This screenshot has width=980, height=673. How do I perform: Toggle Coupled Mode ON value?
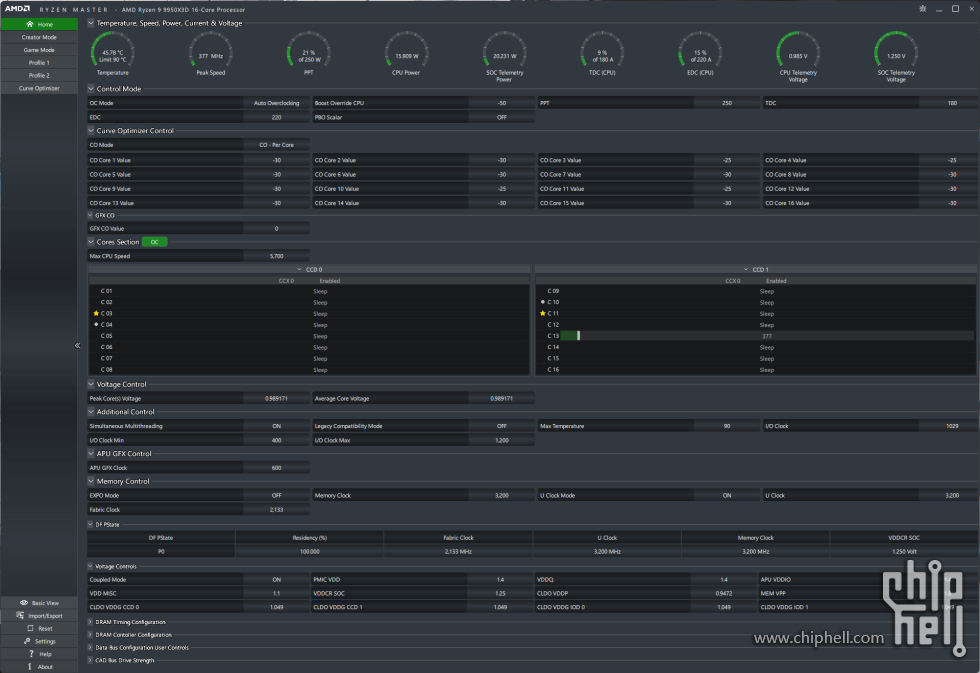point(276,580)
